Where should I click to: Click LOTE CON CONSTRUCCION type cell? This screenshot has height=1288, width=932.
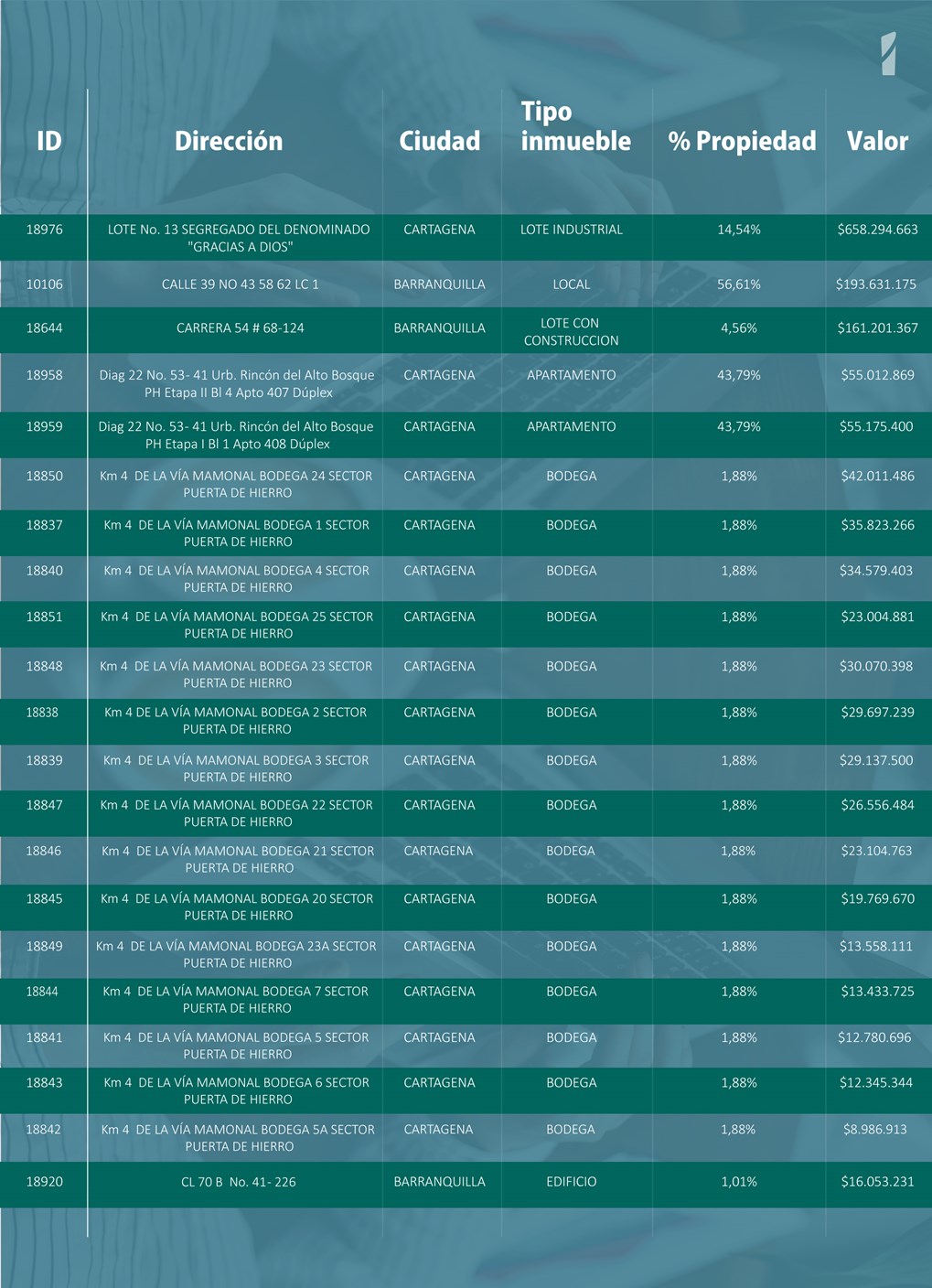click(x=572, y=331)
